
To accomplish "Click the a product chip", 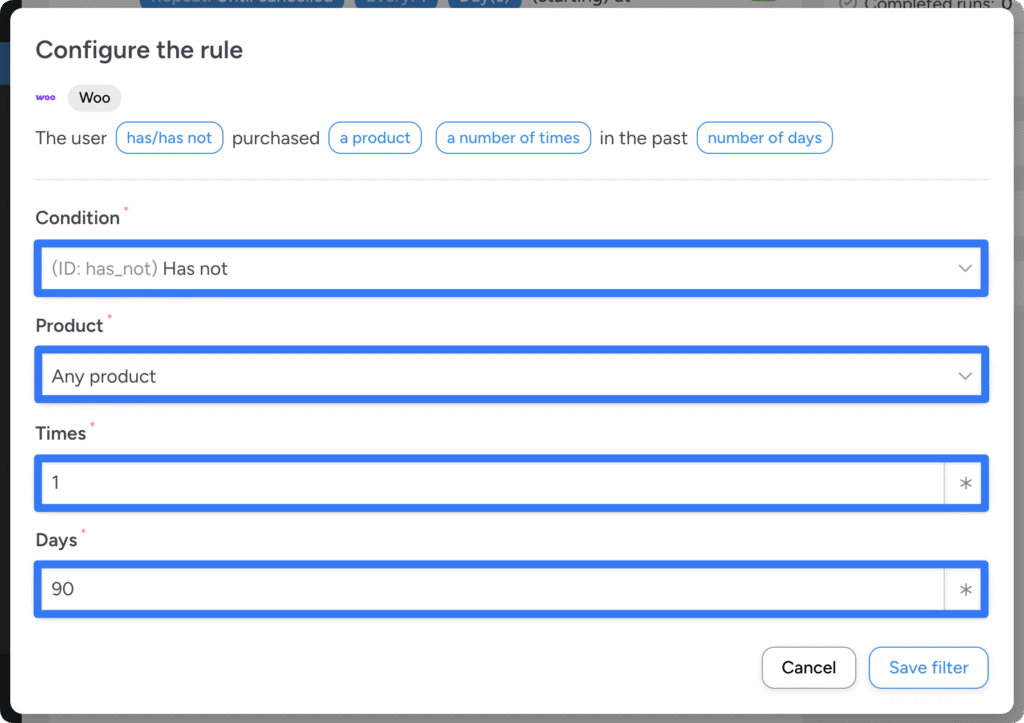I will pos(374,138).
